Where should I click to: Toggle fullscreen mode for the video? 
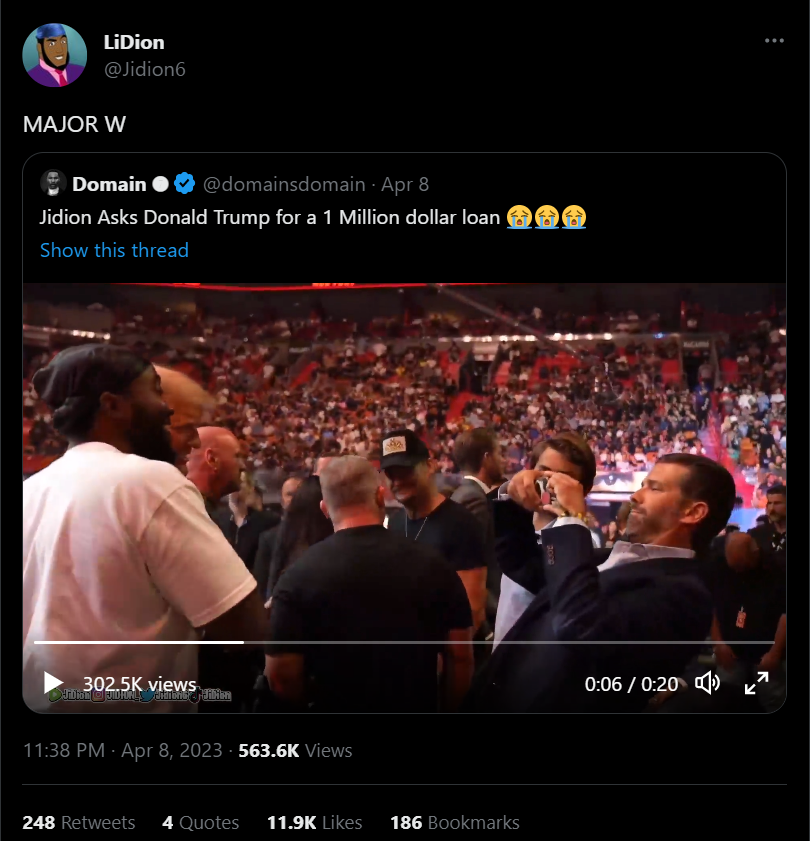click(x=757, y=683)
